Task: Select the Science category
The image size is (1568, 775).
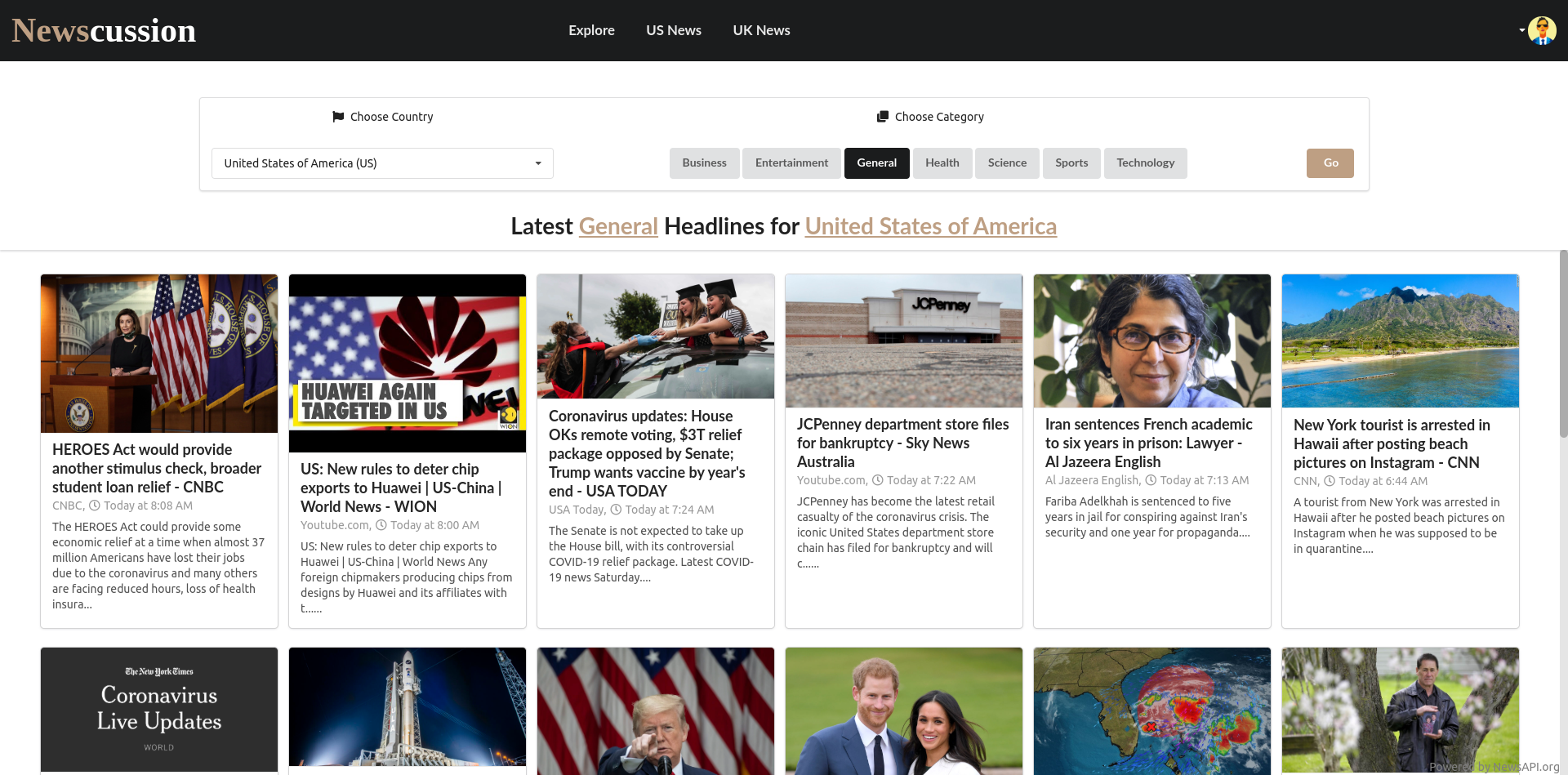Action: coord(1007,163)
